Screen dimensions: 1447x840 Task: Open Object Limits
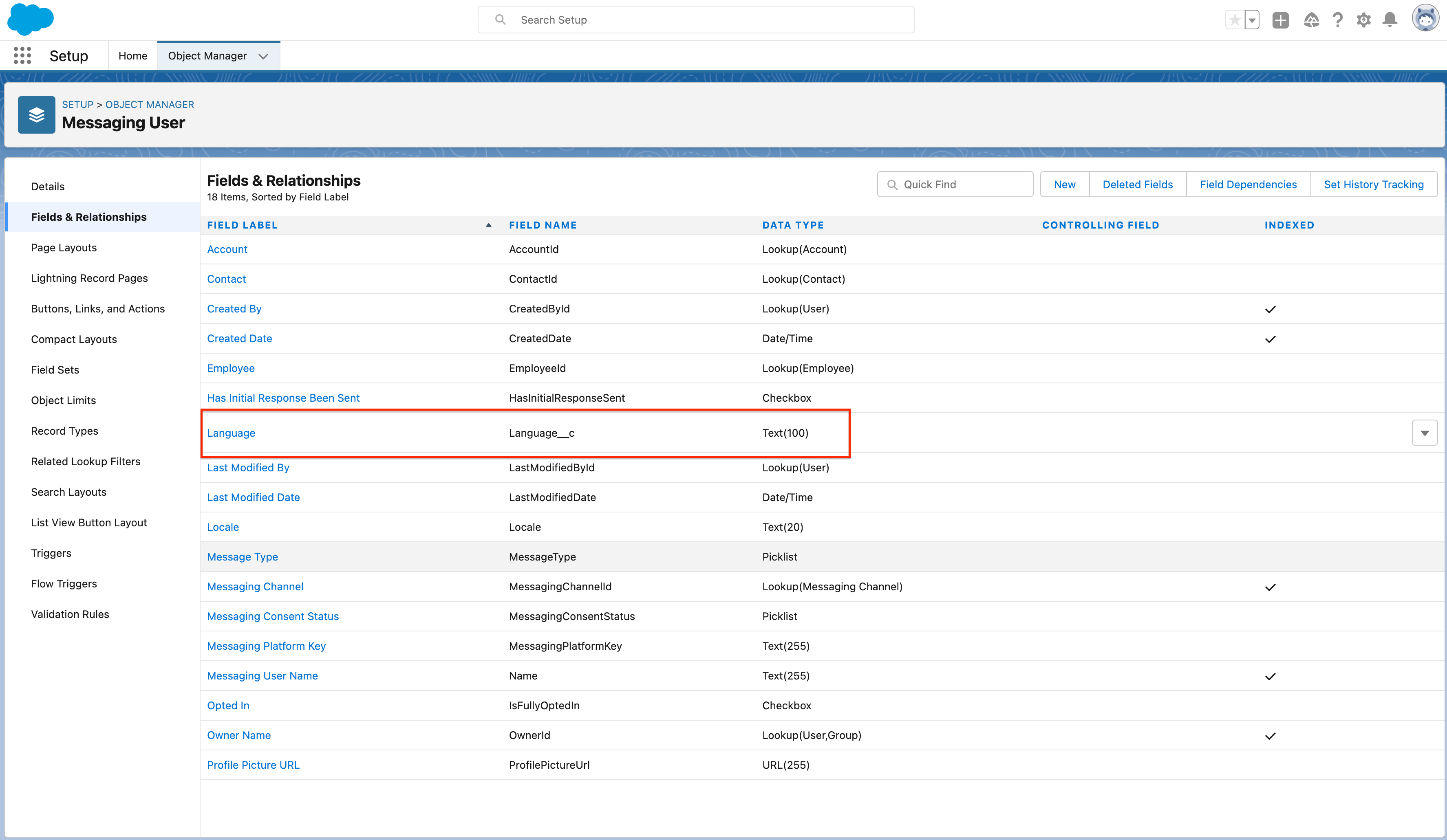[x=63, y=400]
